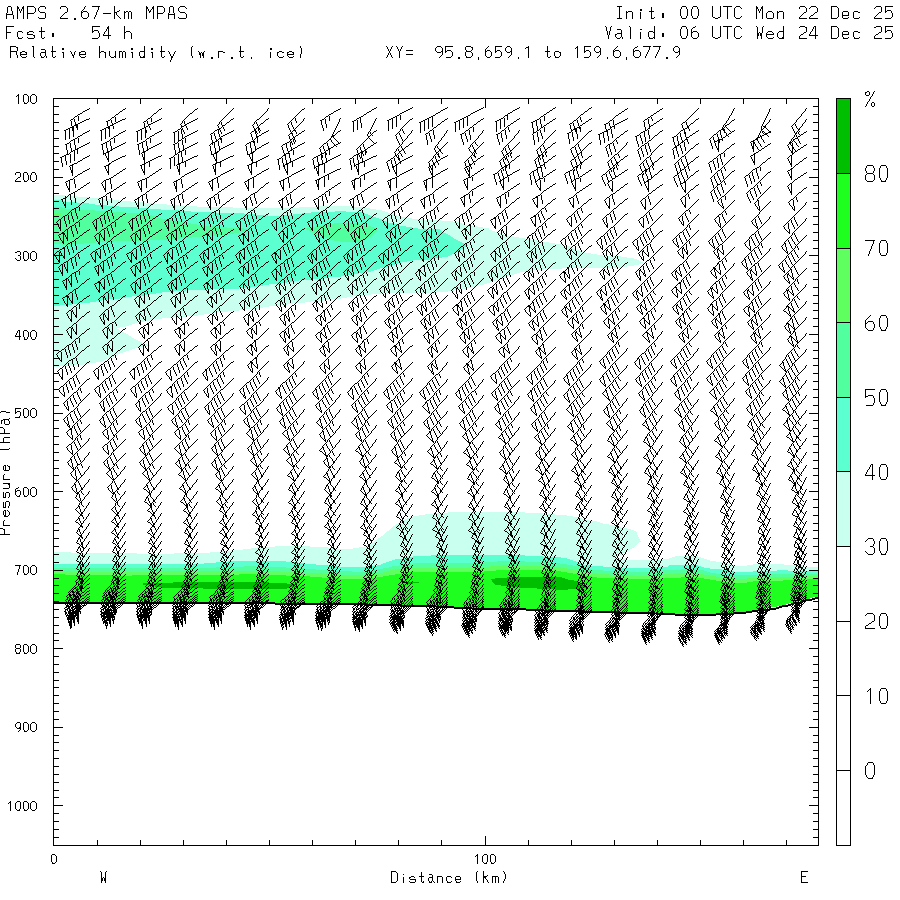Select the bright green 70-80% colorbar swatch
900x900 pixels.
[x=843, y=211]
